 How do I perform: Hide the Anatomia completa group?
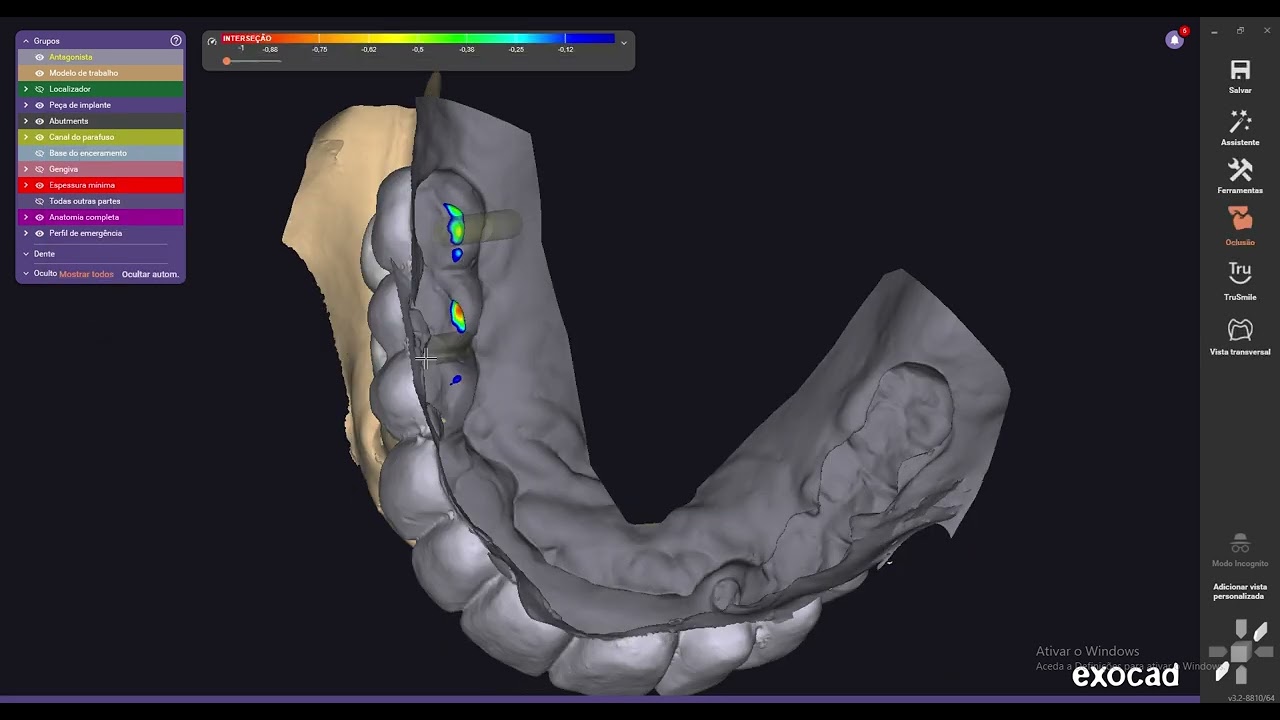pos(40,217)
